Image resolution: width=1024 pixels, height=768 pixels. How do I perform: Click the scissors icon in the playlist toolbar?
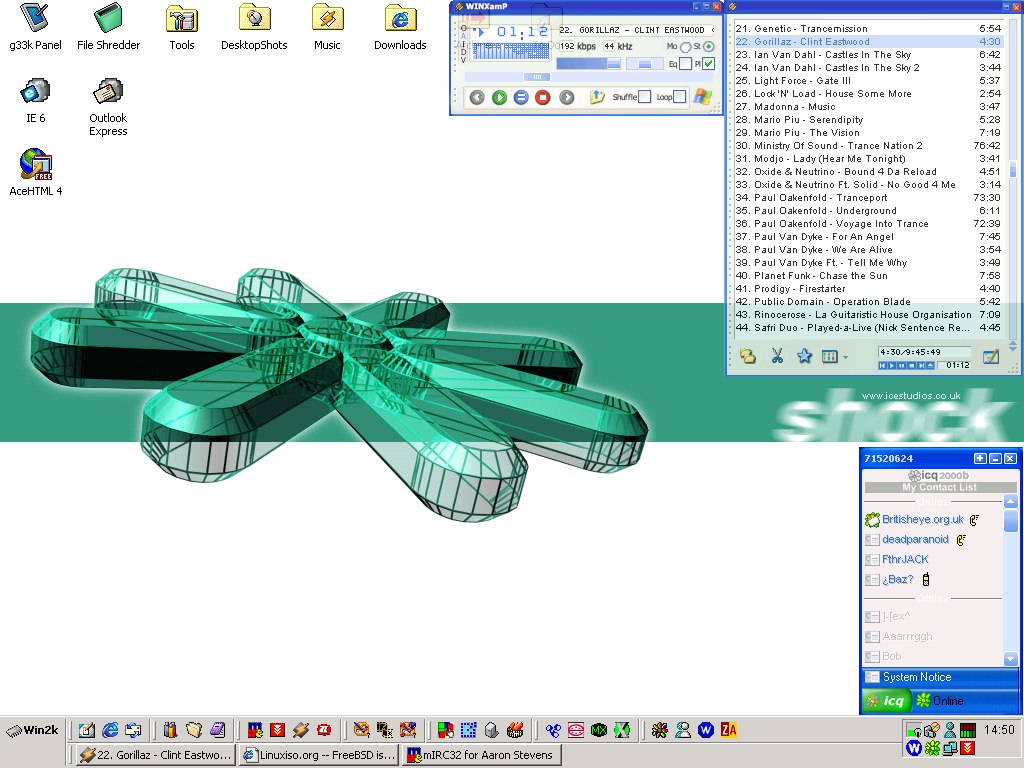[x=776, y=356]
